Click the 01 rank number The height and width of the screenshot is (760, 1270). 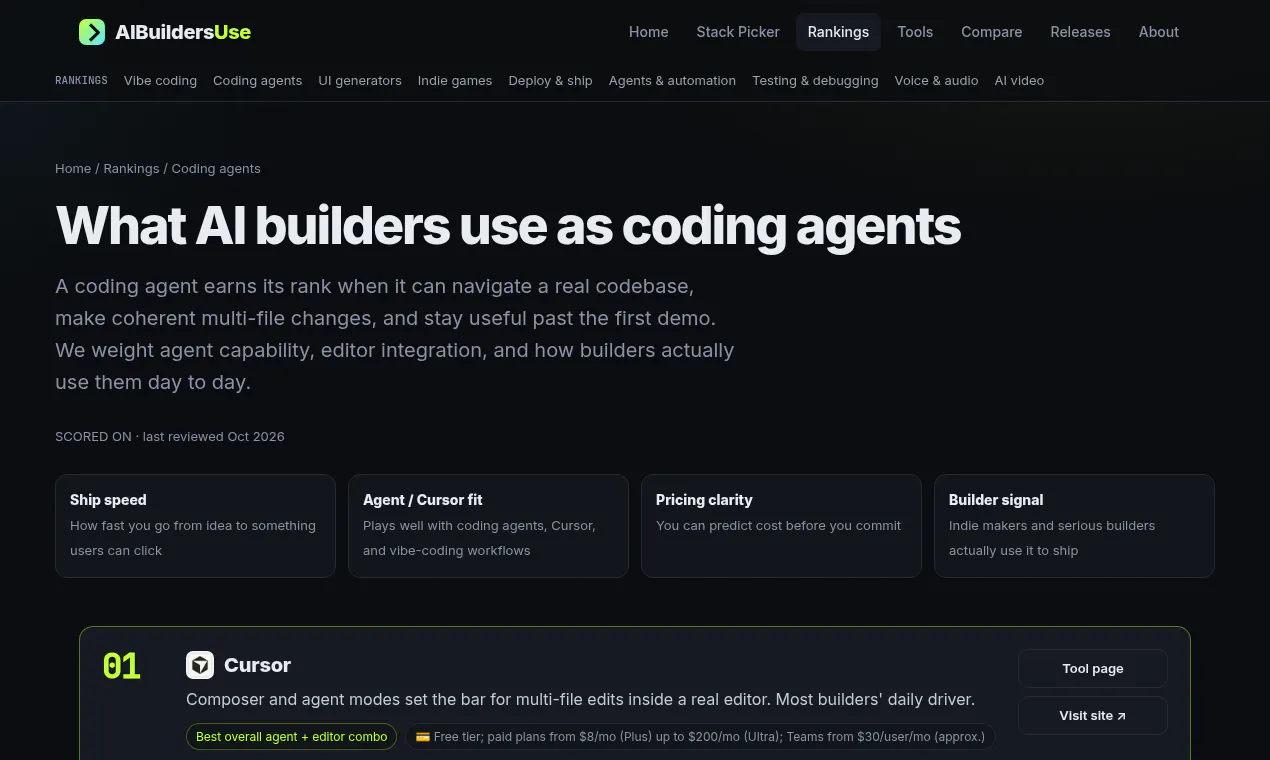(x=122, y=667)
